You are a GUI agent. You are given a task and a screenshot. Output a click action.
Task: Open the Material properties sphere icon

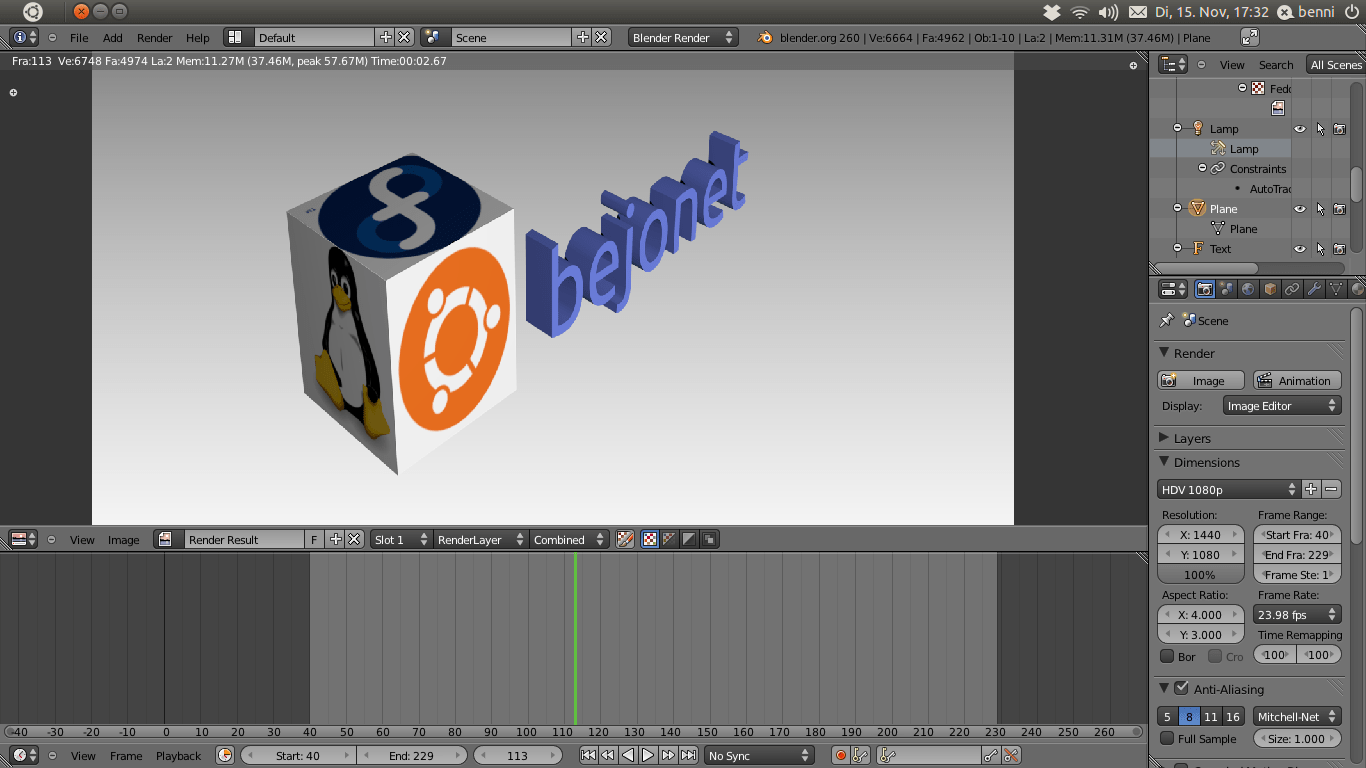[1357, 289]
